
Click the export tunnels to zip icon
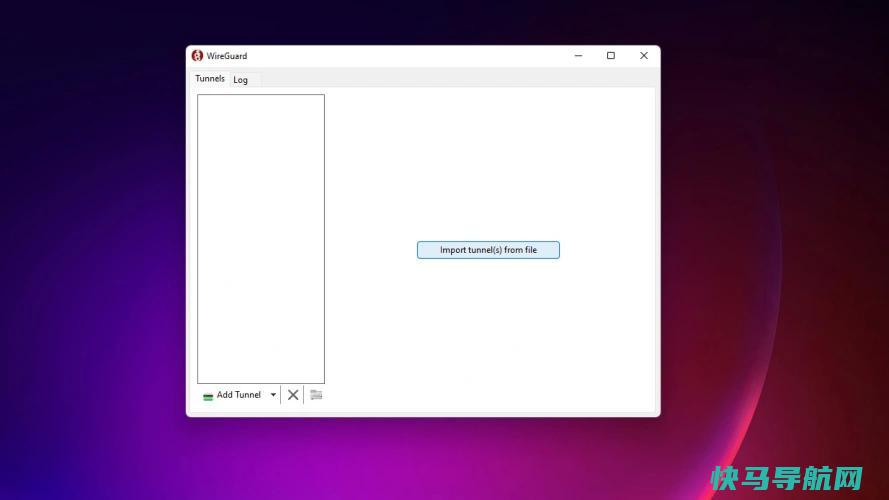pyautogui.click(x=316, y=395)
